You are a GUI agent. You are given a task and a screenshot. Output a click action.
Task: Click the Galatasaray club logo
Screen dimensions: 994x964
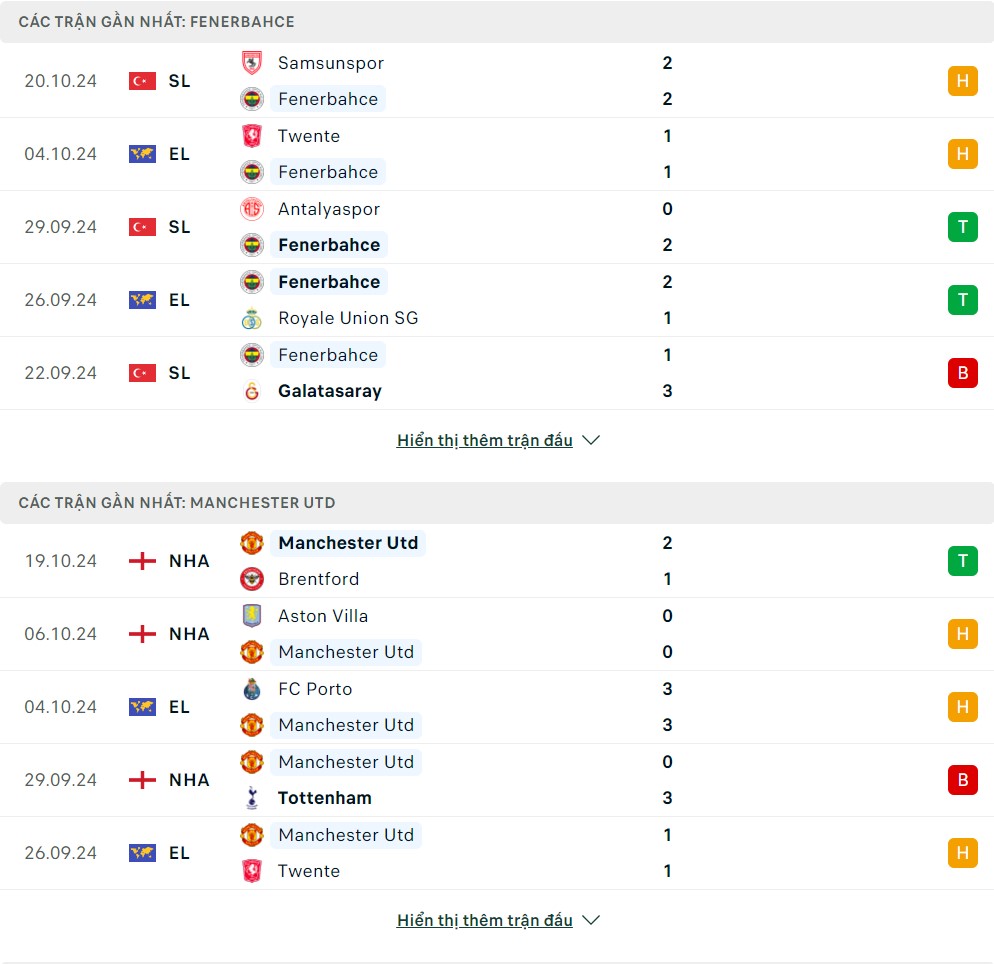click(252, 391)
